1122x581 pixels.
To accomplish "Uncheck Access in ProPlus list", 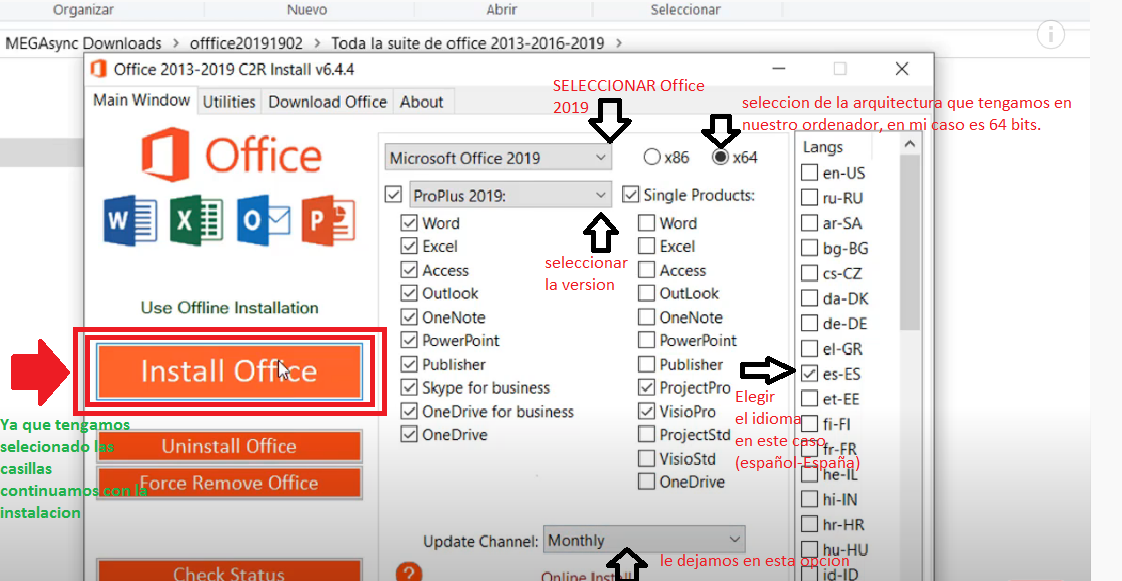I will click(x=409, y=270).
